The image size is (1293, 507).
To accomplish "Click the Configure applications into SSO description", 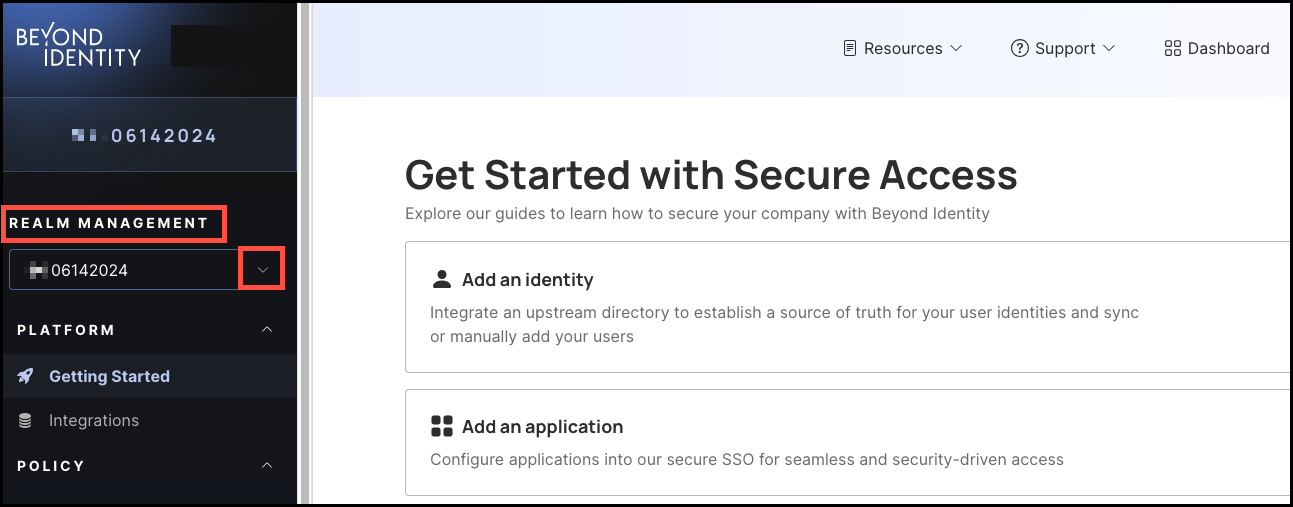I will pos(747,460).
